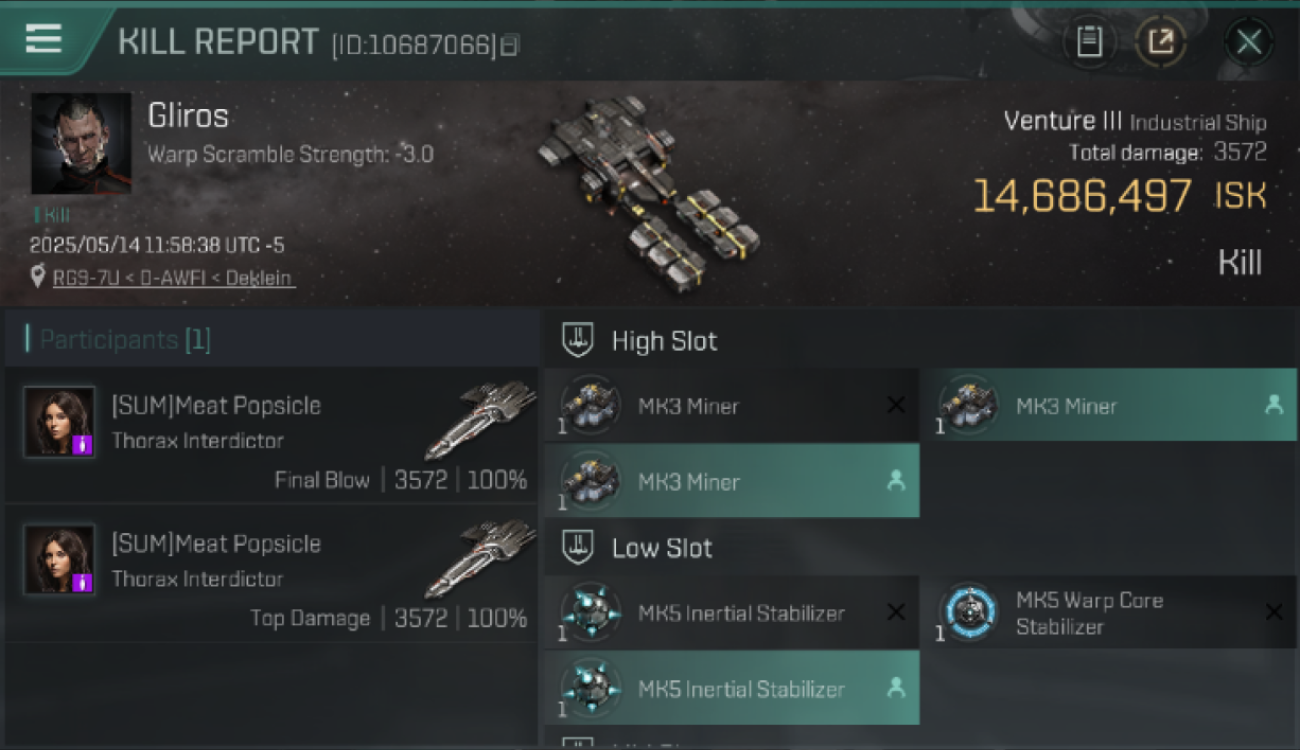Open Meat Popsicle Final Blow portrait
Viewport: 1300px width, 750px height.
click(x=60, y=422)
